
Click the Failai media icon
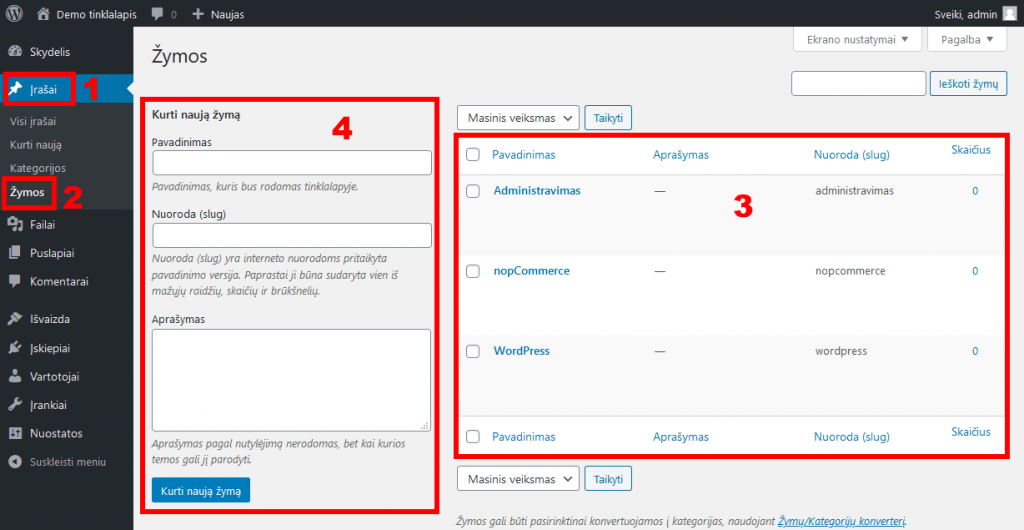(x=16, y=225)
